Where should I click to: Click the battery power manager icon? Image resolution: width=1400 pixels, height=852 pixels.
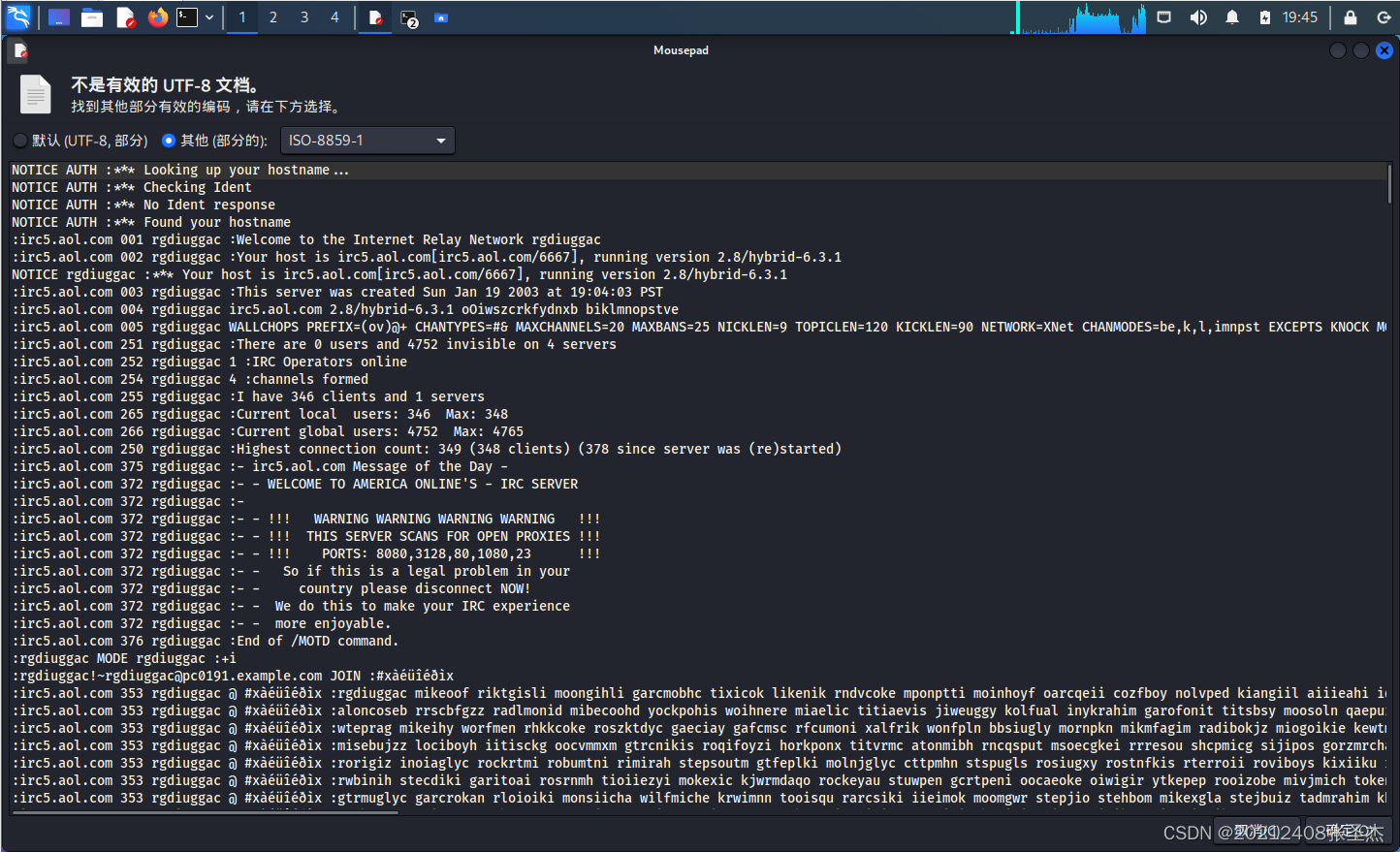click(x=1265, y=17)
